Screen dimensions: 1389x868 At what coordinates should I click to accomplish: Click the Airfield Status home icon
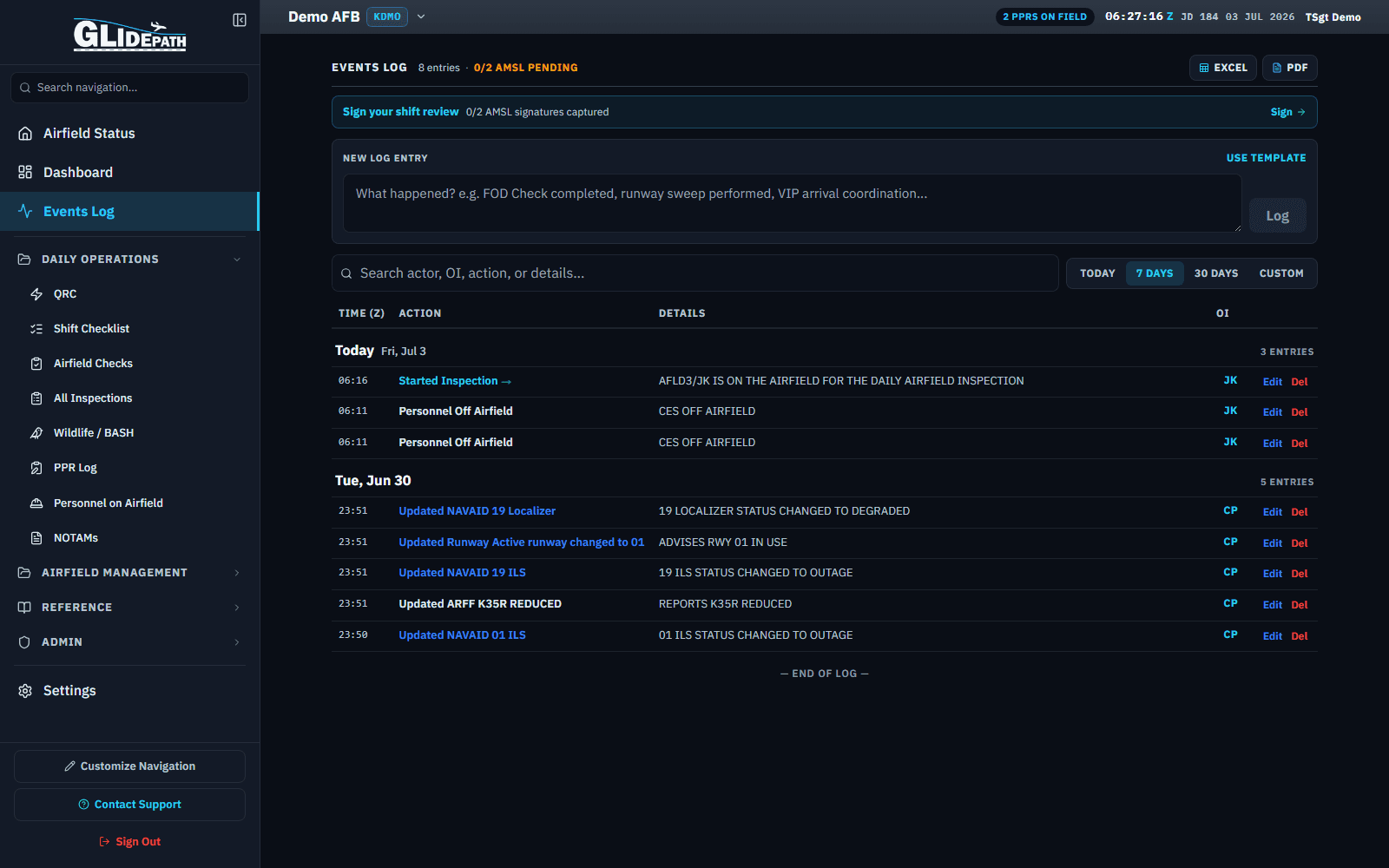coord(25,134)
